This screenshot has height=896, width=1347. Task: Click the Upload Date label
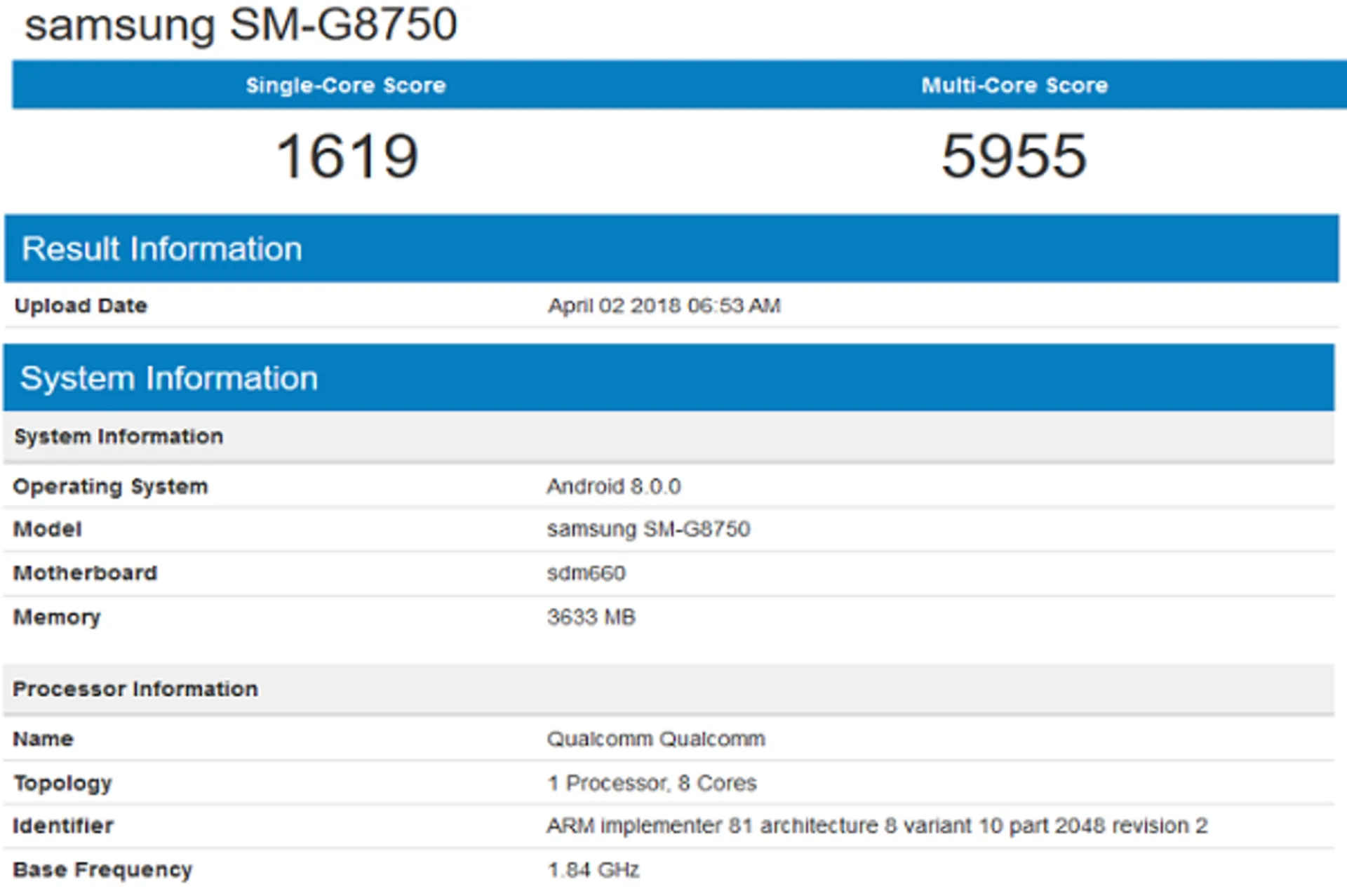click(x=81, y=306)
